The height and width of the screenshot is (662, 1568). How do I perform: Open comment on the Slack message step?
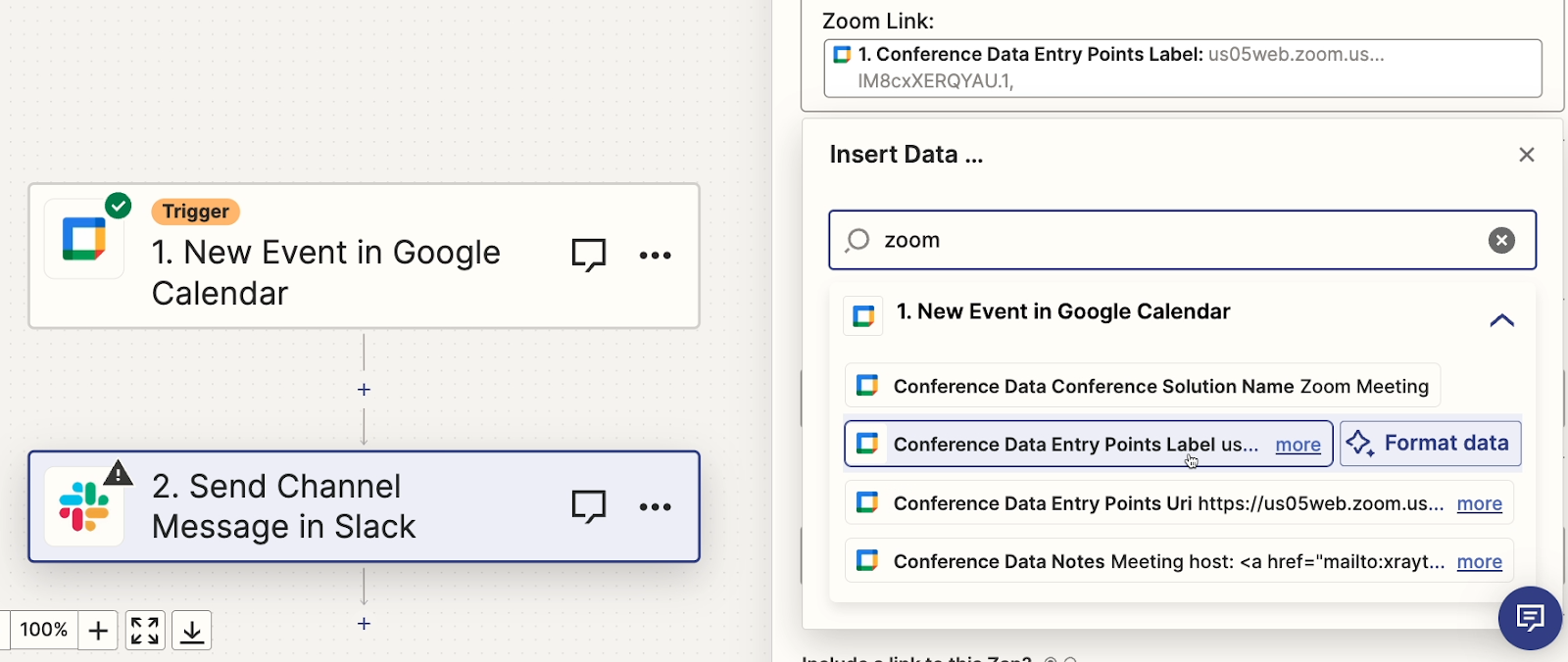click(589, 506)
